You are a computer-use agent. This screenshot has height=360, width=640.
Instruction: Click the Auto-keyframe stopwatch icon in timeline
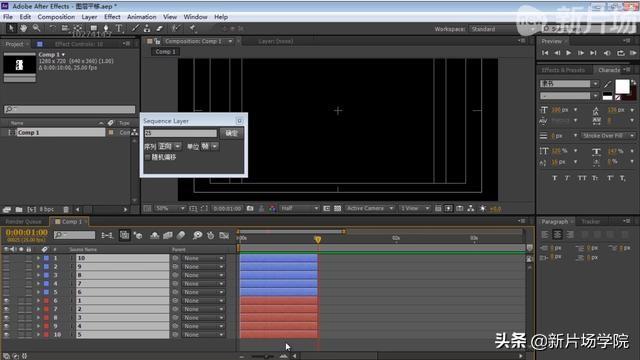(x=211, y=235)
